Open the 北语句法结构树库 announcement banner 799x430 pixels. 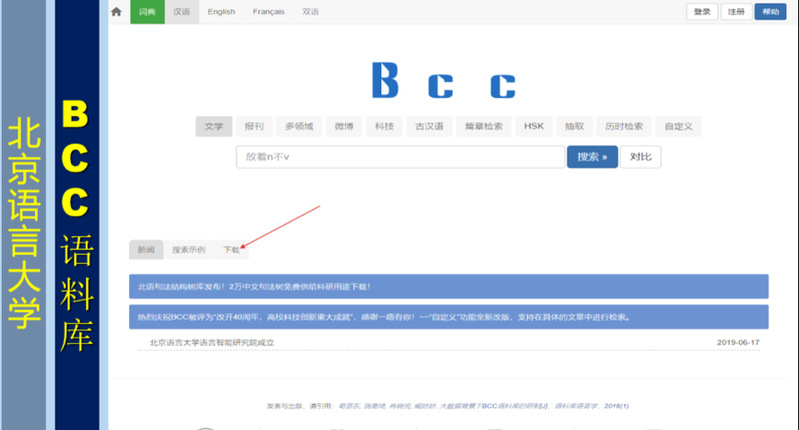click(x=448, y=287)
